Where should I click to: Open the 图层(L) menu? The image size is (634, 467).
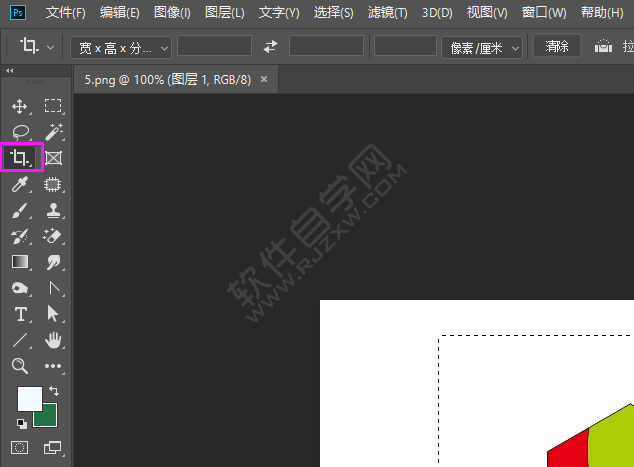pyautogui.click(x=224, y=13)
